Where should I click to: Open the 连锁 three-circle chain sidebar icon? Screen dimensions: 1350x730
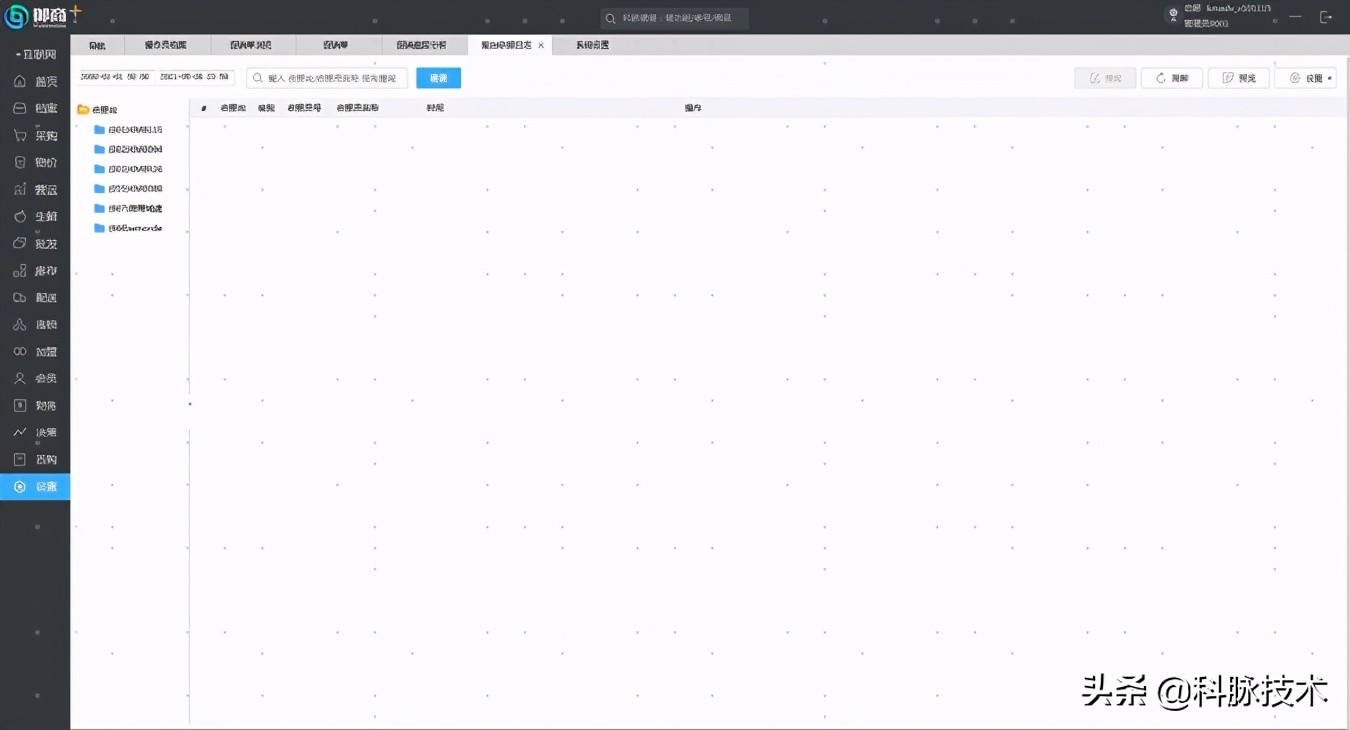19,325
